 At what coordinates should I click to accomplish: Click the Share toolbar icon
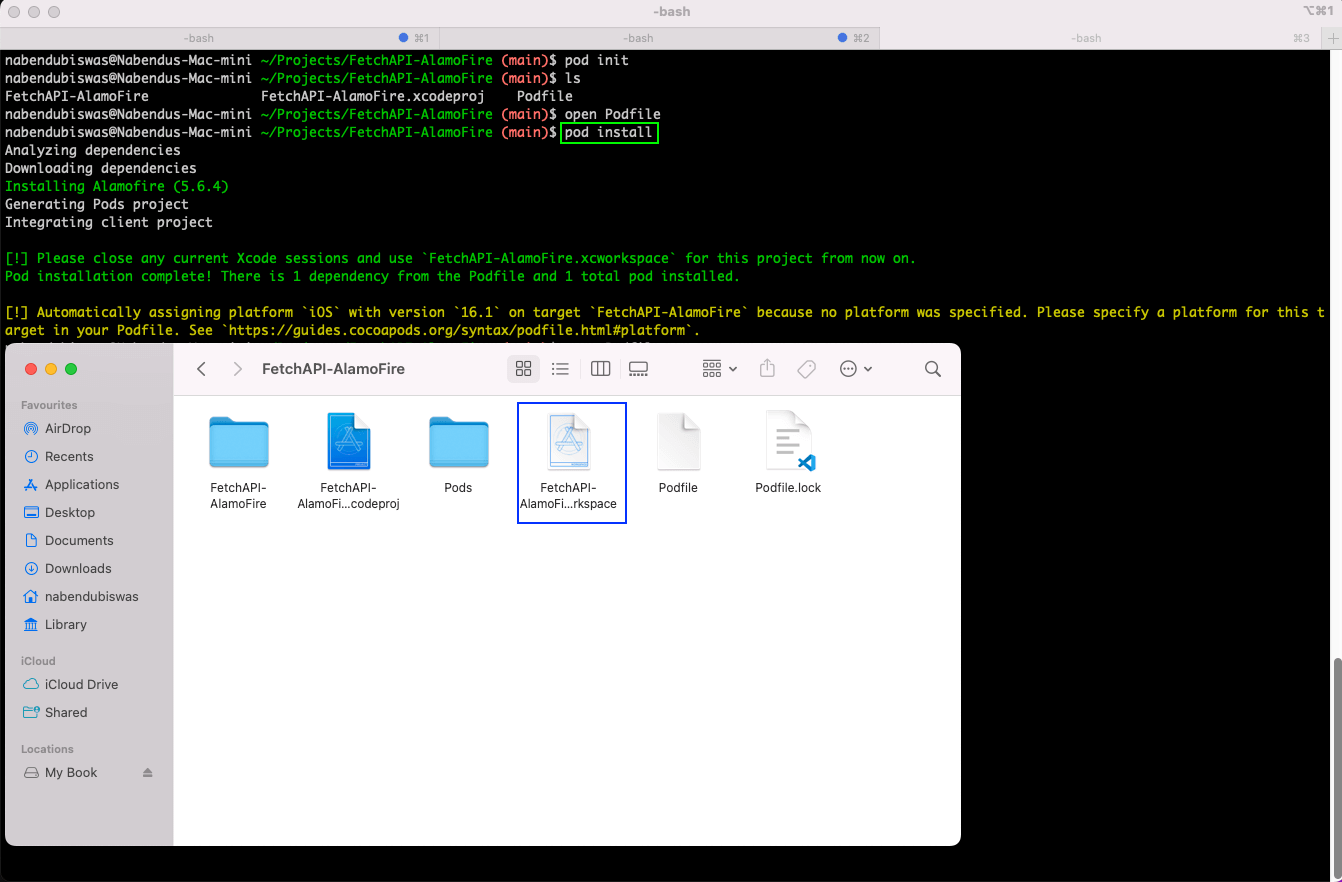[767, 369]
